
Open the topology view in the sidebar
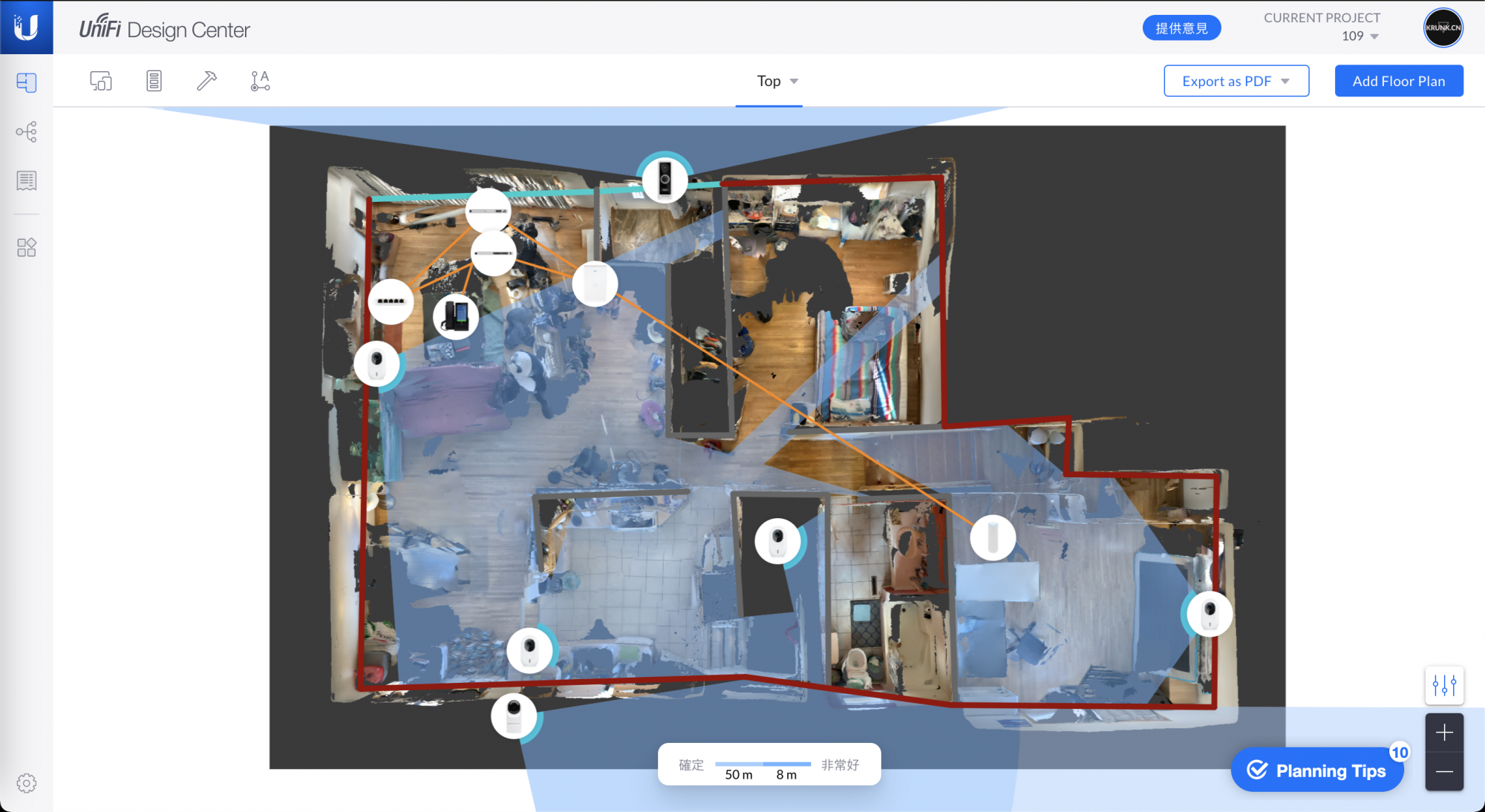tap(27, 132)
